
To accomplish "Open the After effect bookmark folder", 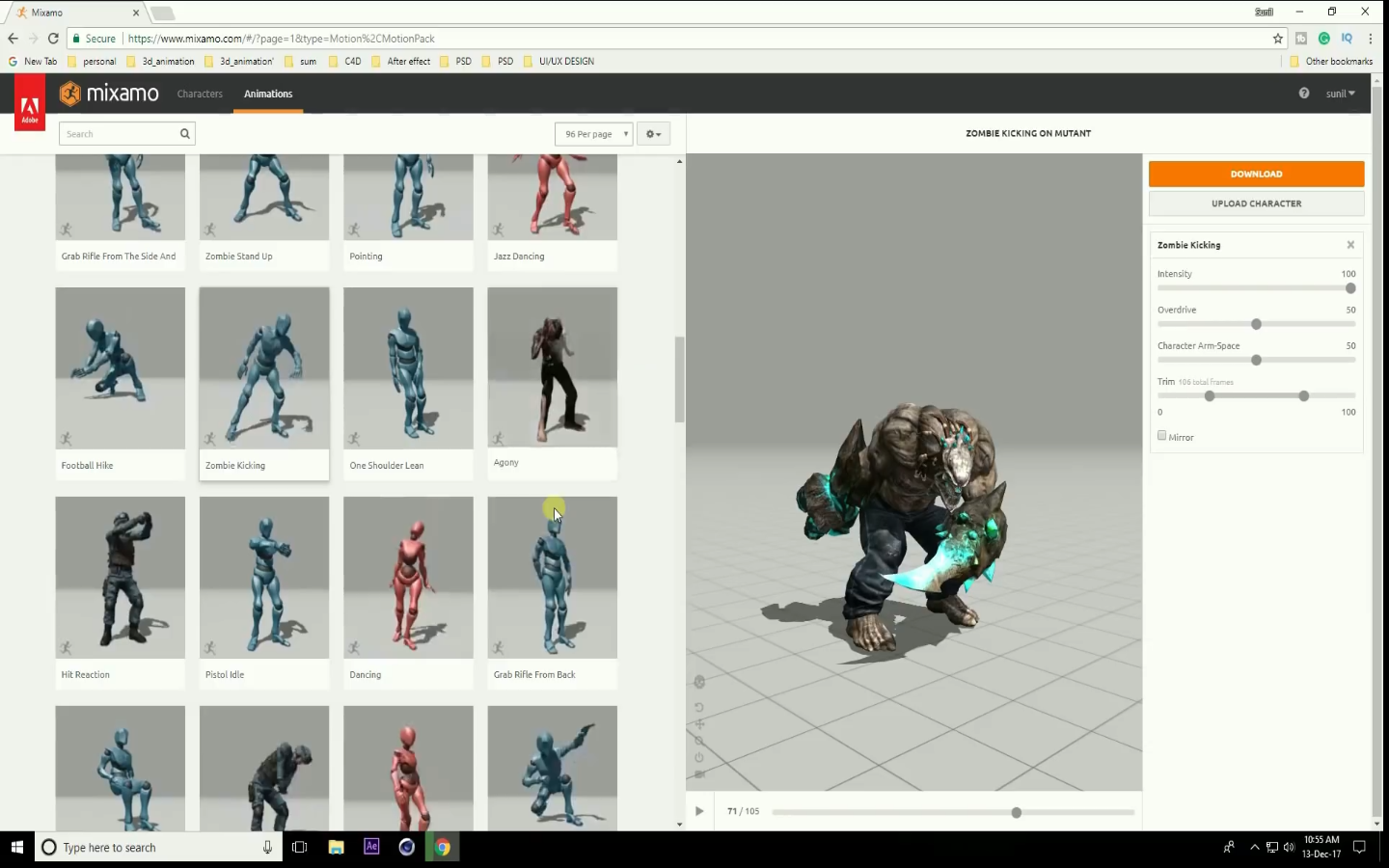I will (401, 61).
